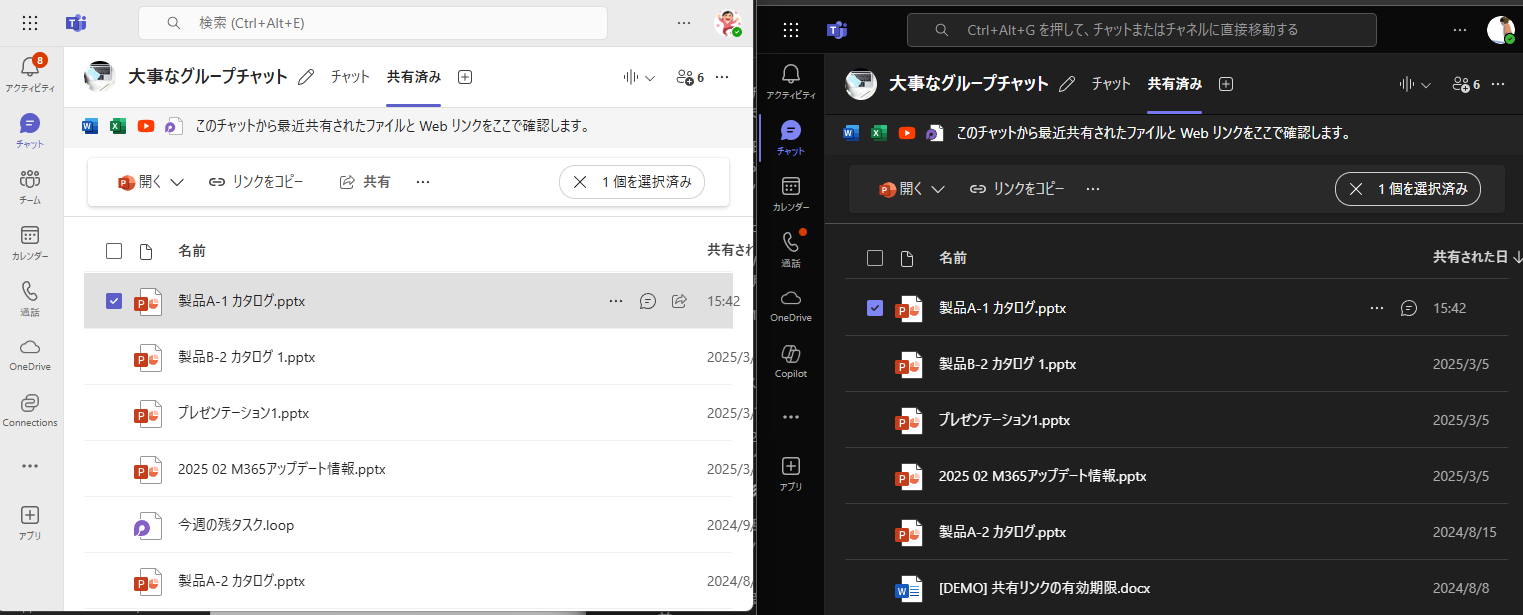The height and width of the screenshot is (615, 1523).
Task: Show more apps in the dark sidebar
Action: tap(791, 416)
